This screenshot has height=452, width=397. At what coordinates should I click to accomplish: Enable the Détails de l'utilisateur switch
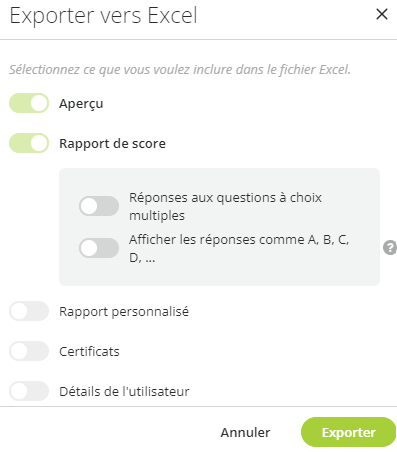pos(29,391)
